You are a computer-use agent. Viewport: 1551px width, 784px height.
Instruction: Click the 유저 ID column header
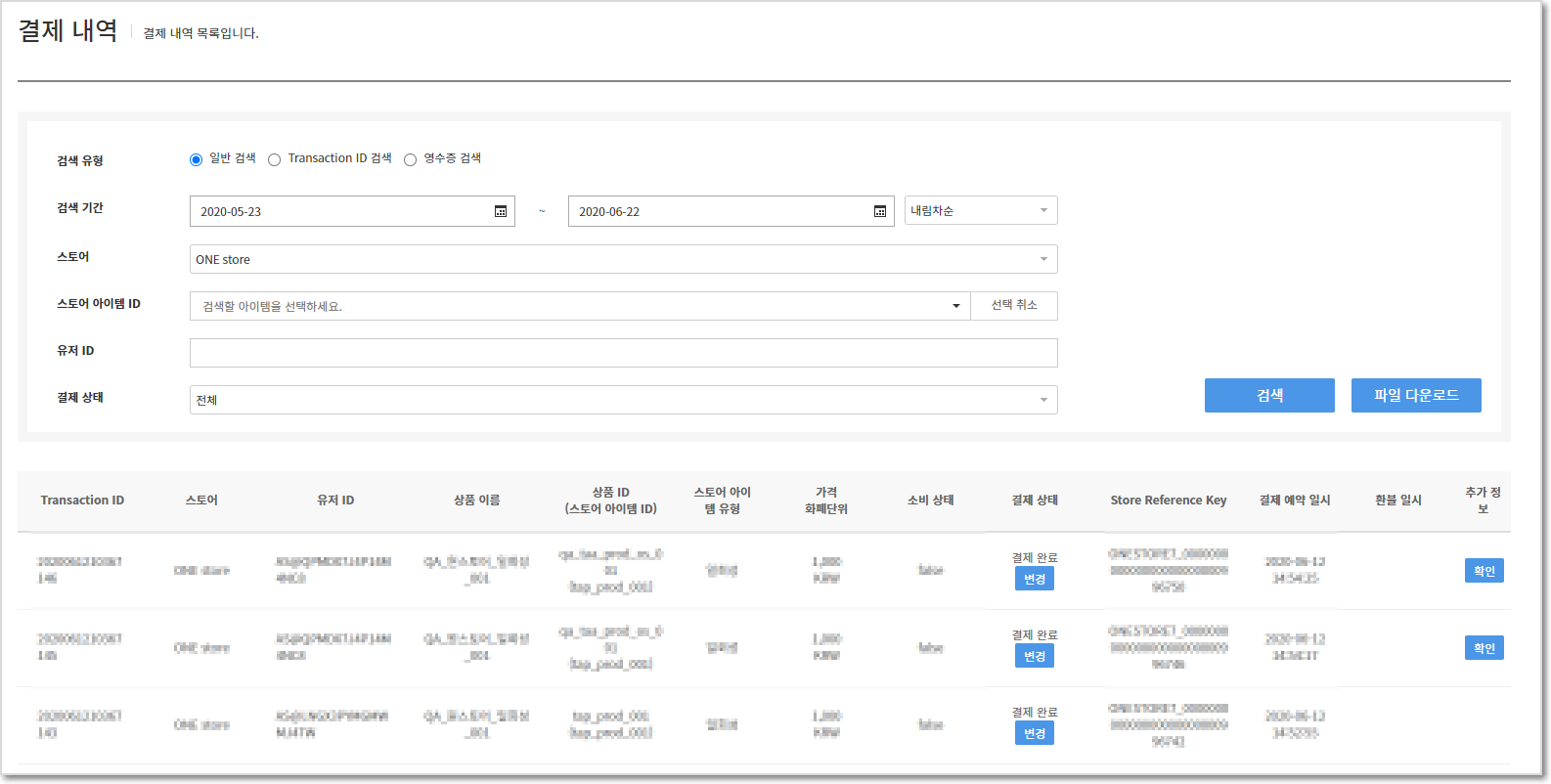335,501
